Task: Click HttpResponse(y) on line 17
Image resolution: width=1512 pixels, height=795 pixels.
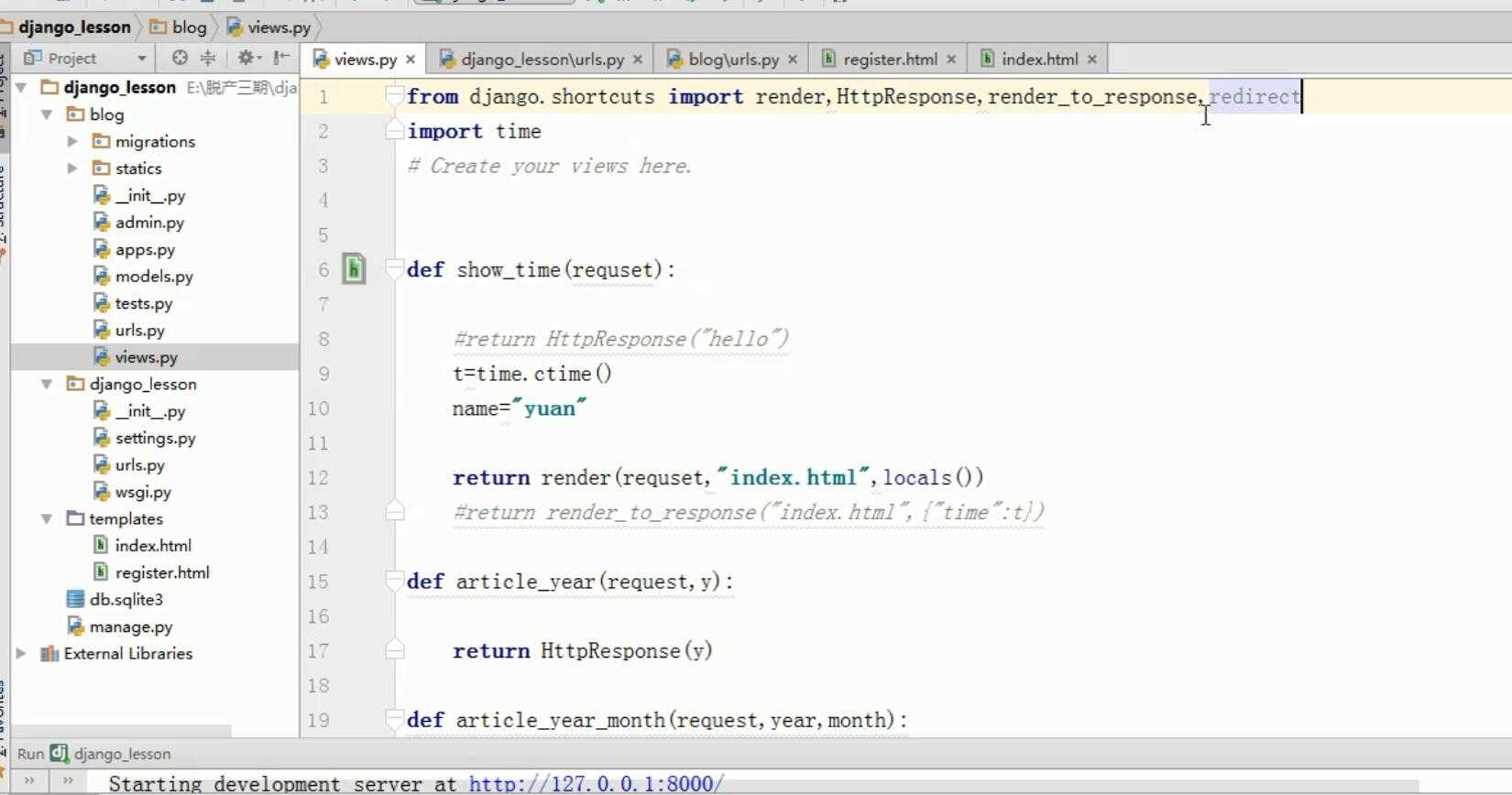Action: (626, 650)
